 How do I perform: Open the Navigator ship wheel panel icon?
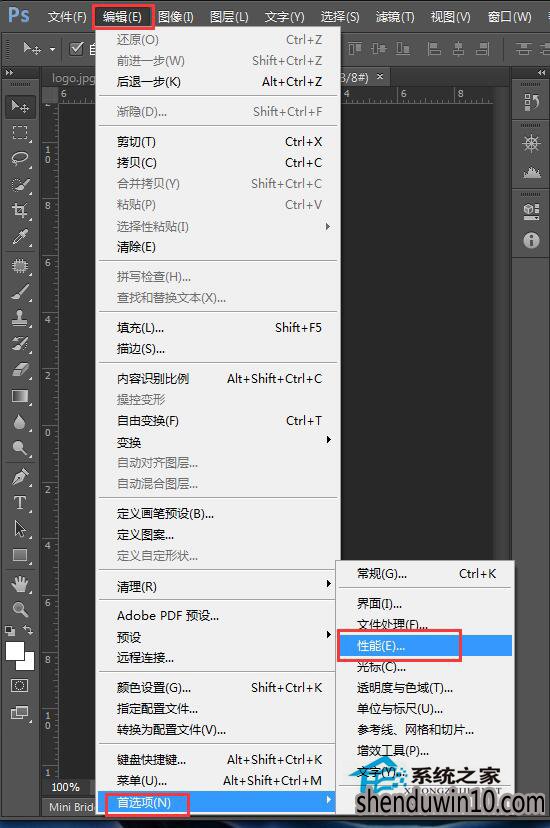click(531, 144)
